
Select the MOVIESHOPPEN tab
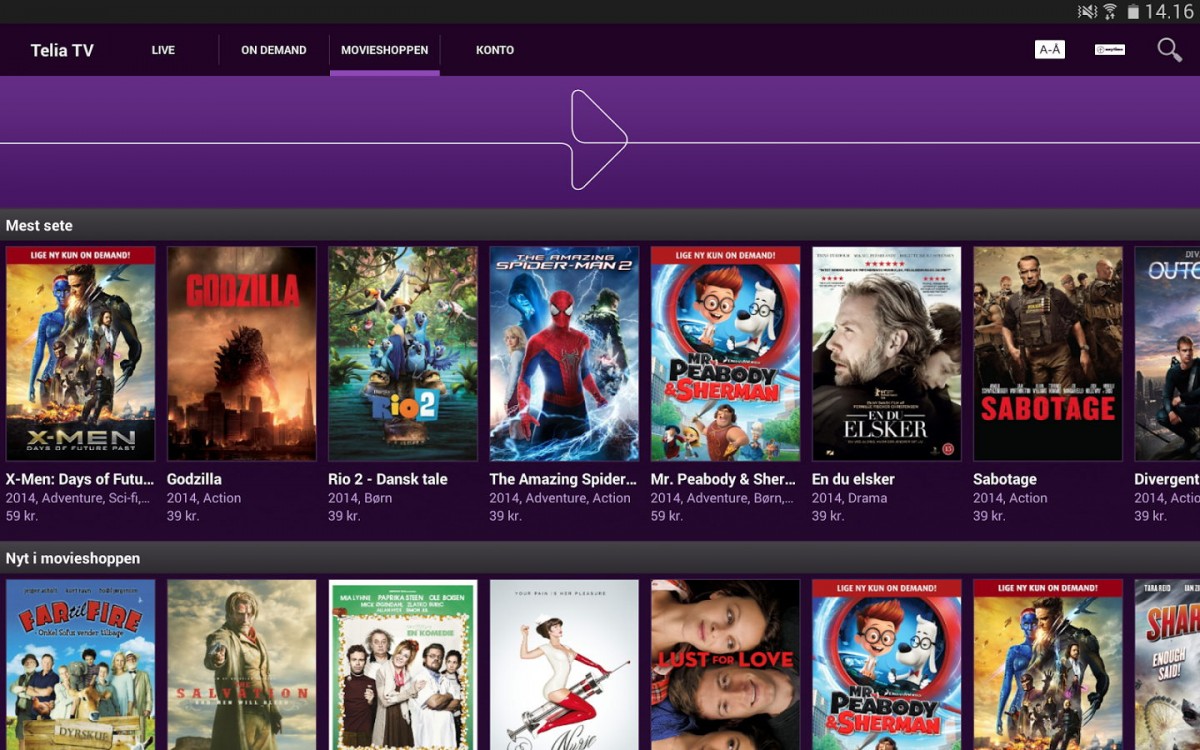(385, 50)
